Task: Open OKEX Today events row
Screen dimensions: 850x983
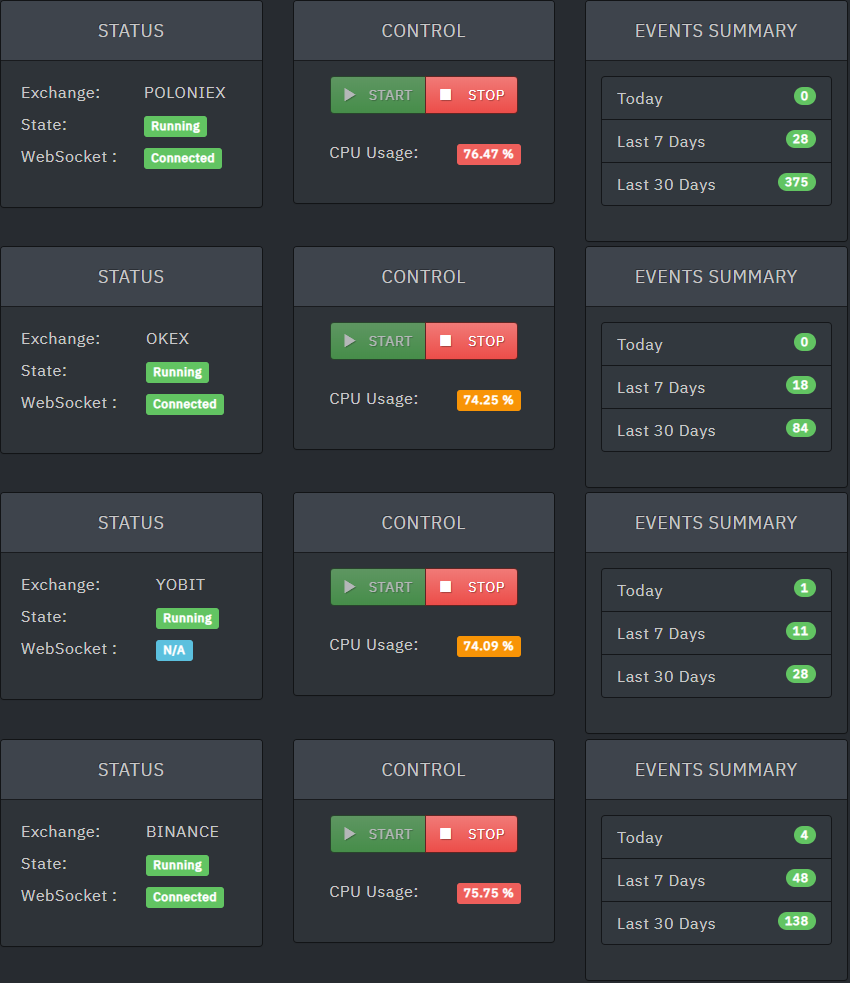Action: [x=716, y=344]
